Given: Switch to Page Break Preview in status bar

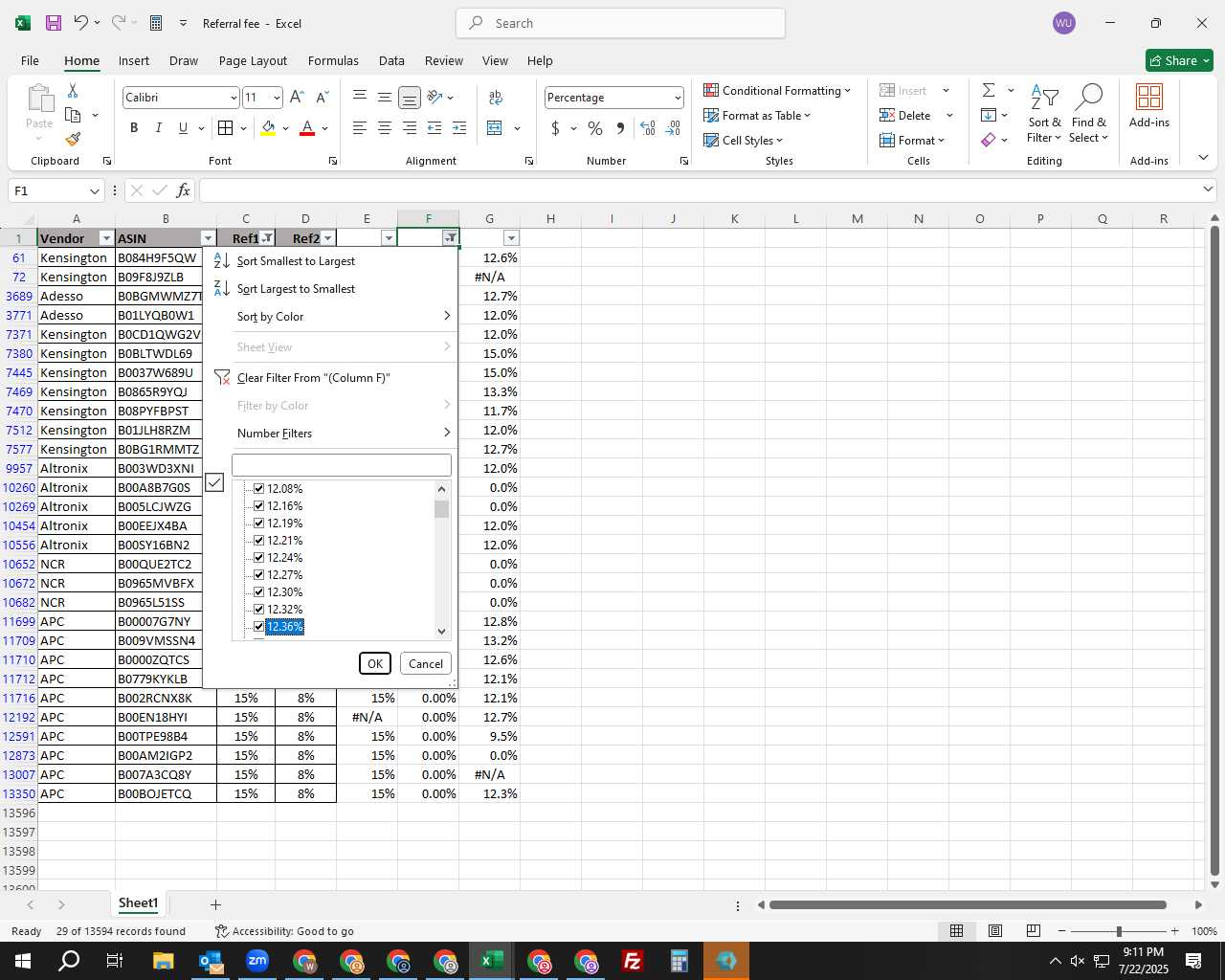Looking at the screenshot, I should pos(1034,931).
